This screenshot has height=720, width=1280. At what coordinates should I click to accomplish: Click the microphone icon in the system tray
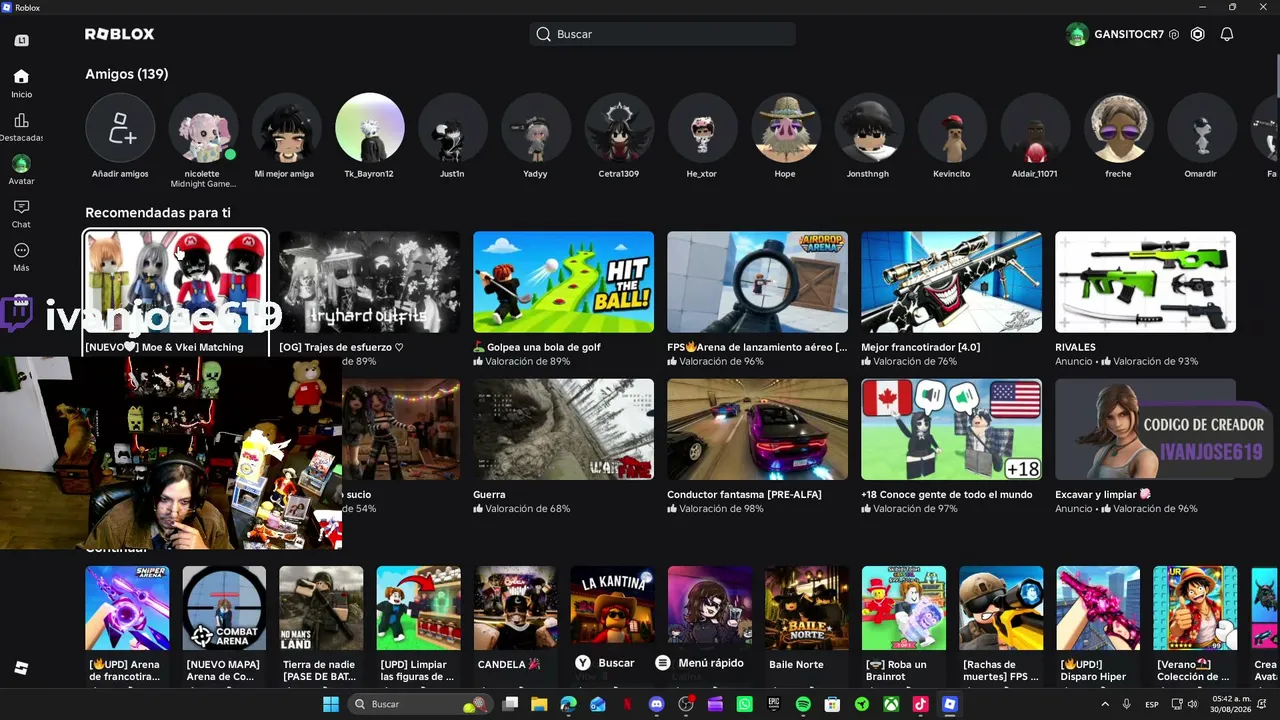point(1127,704)
